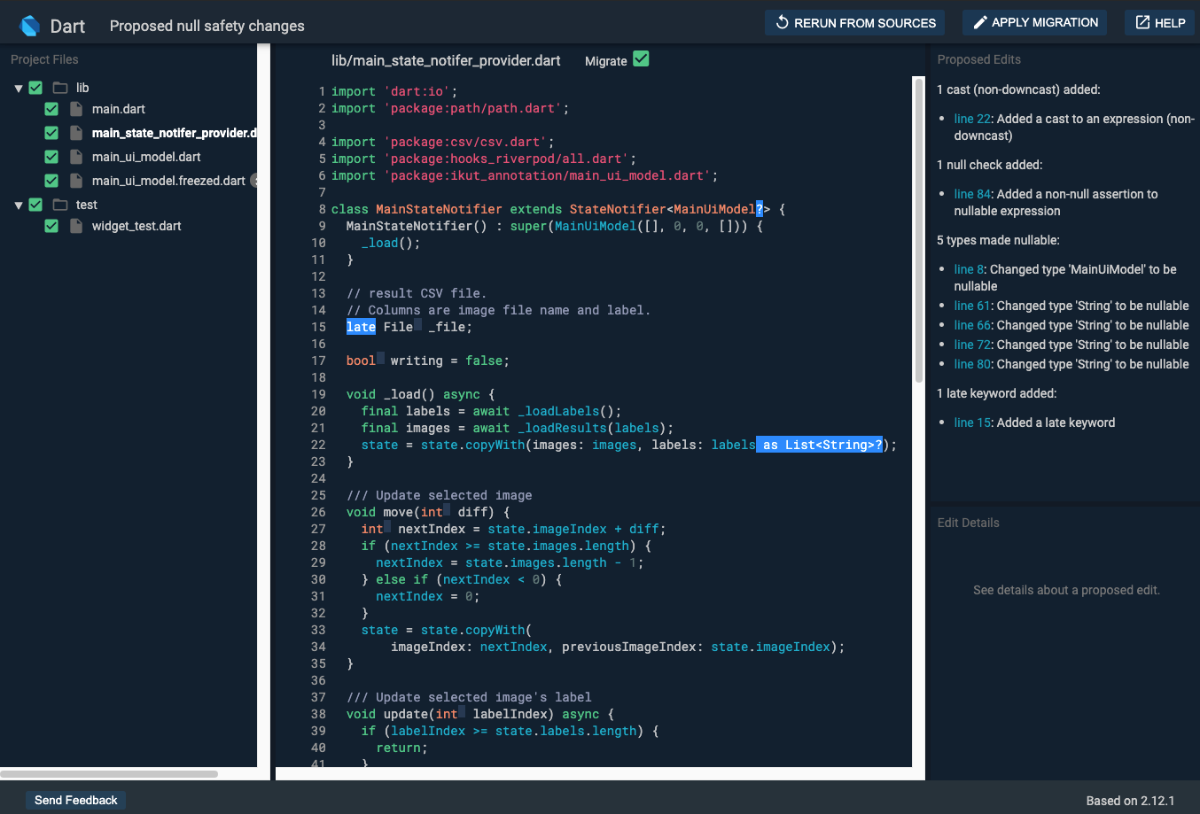Toggle the test folder checkbox
Viewport: 1200px width, 814px height.
(x=36, y=205)
